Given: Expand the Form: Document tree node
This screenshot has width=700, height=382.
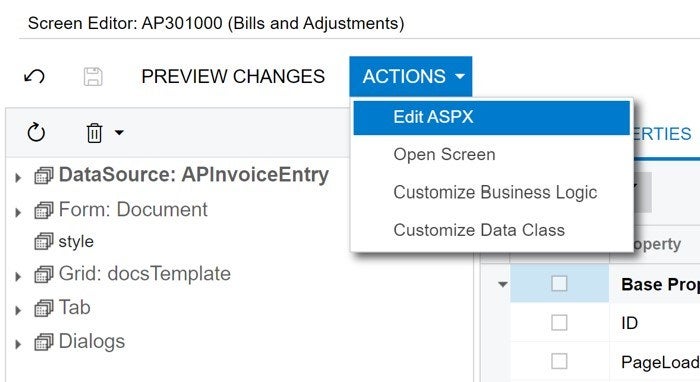Looking at the screenshot, I should click(18, 212).
